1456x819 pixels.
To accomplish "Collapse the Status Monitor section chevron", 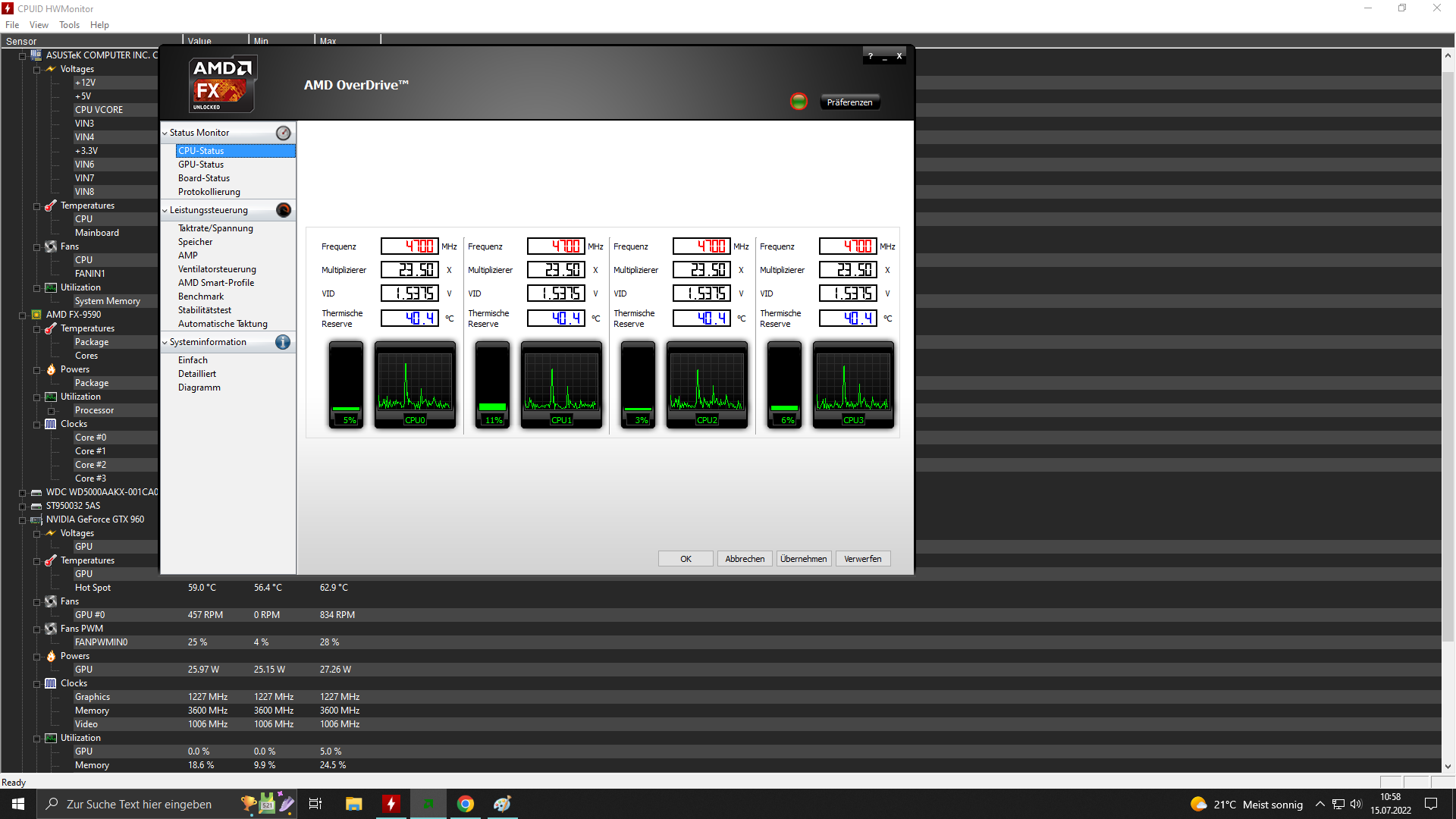I will [165, 133].
